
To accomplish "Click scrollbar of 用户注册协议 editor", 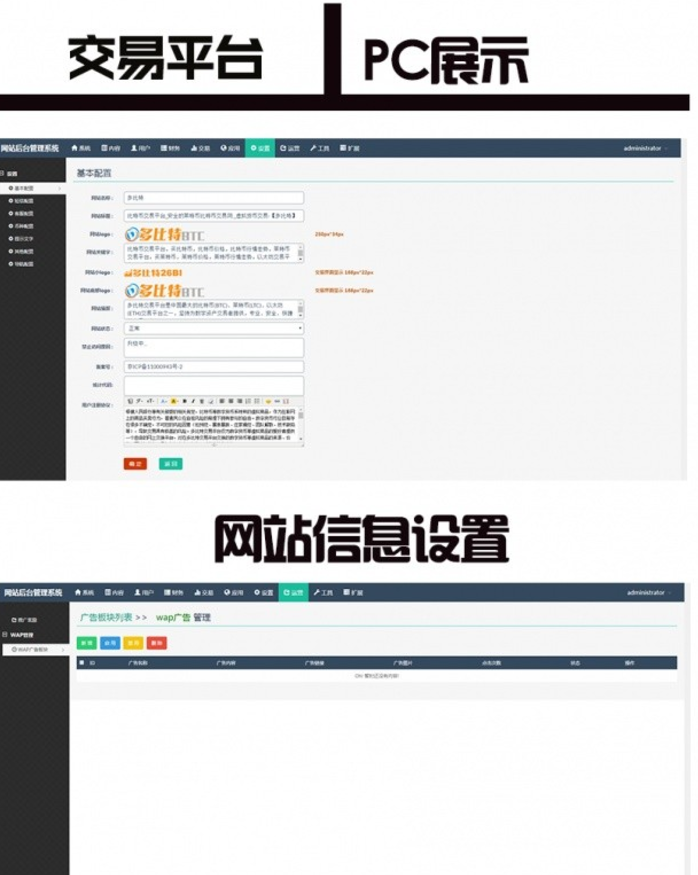I will point(301,425).
